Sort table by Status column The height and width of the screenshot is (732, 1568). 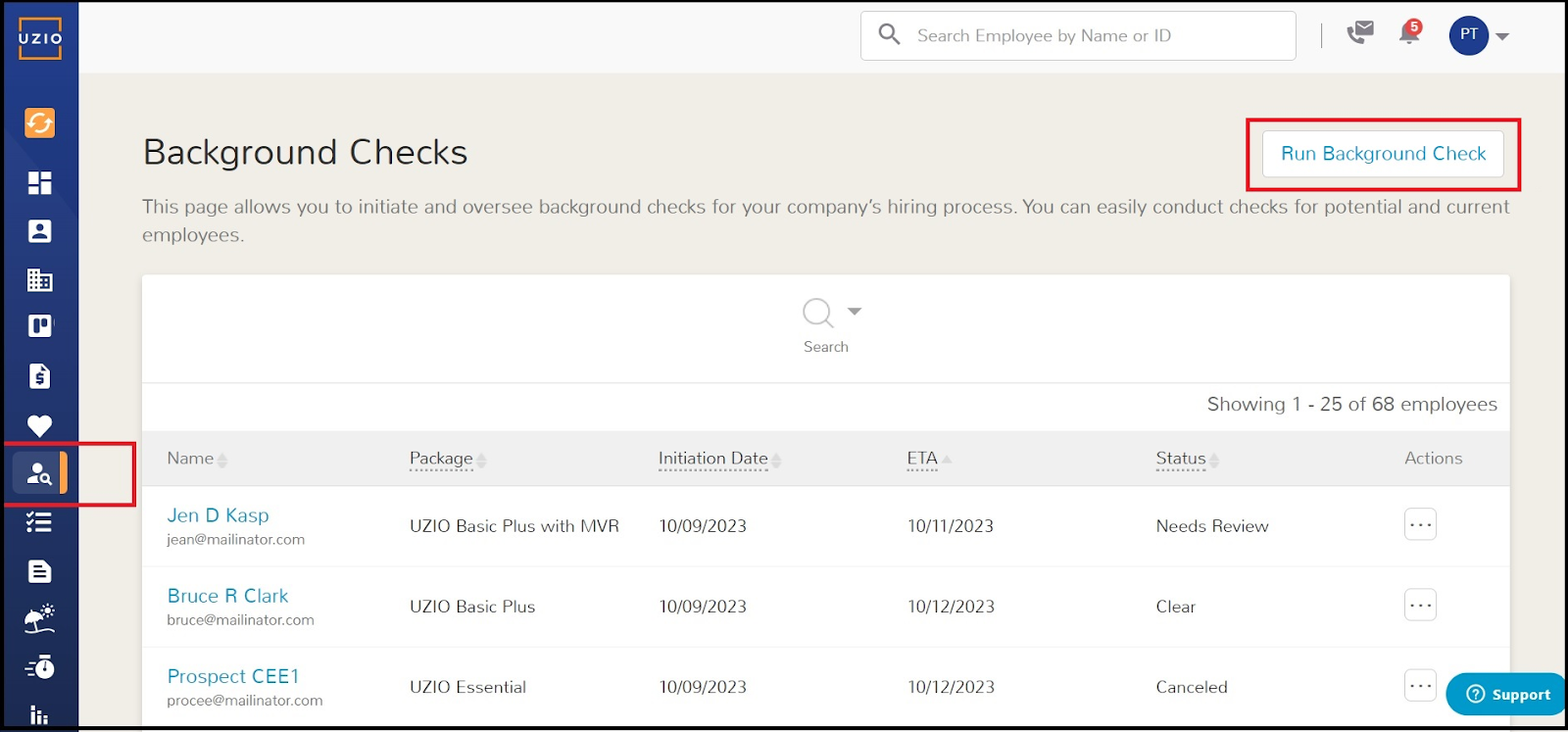[x=1181, y=459]
